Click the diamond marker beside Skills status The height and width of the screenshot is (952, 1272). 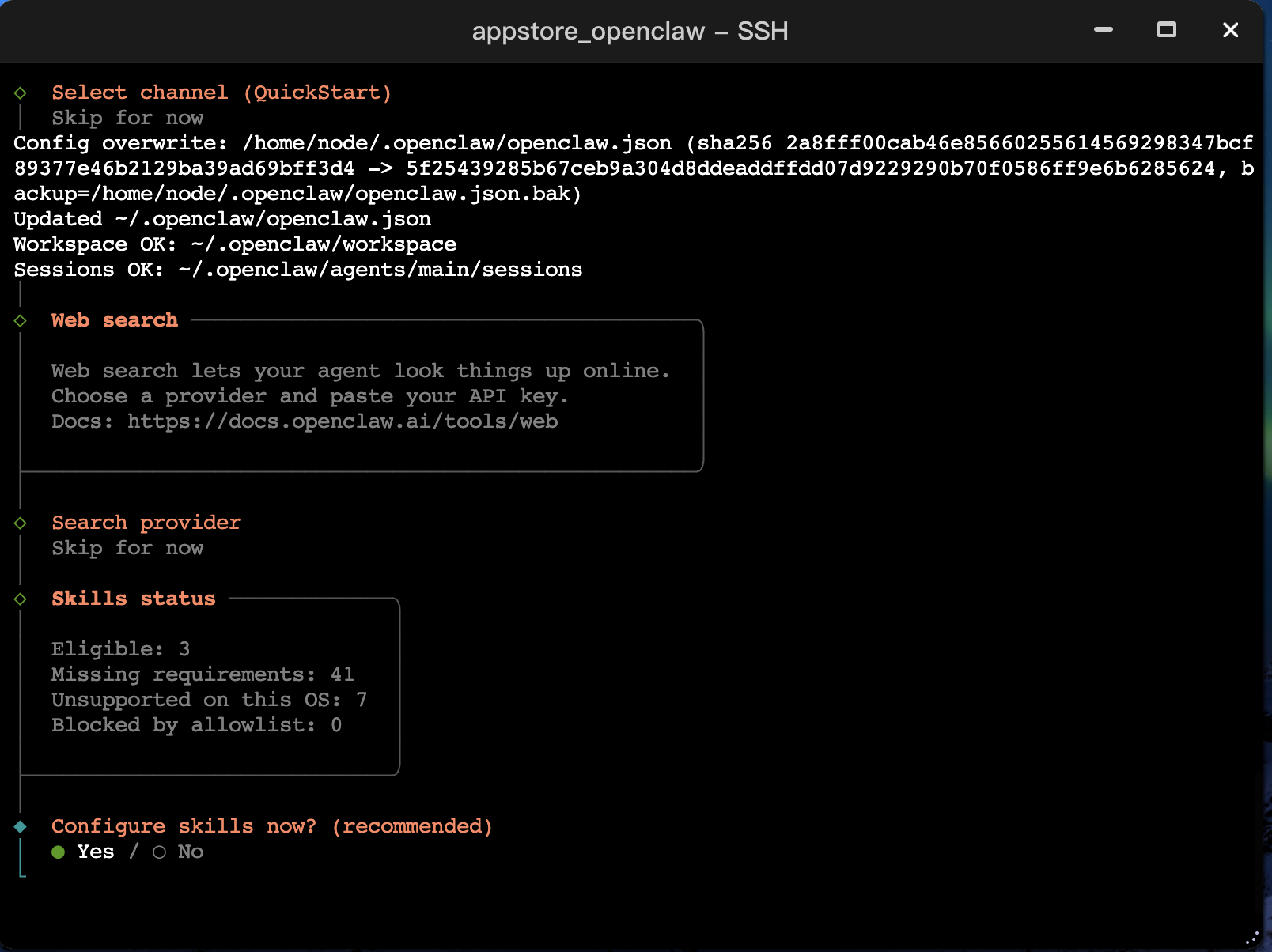pyautogui.click(x=21, y=599)
